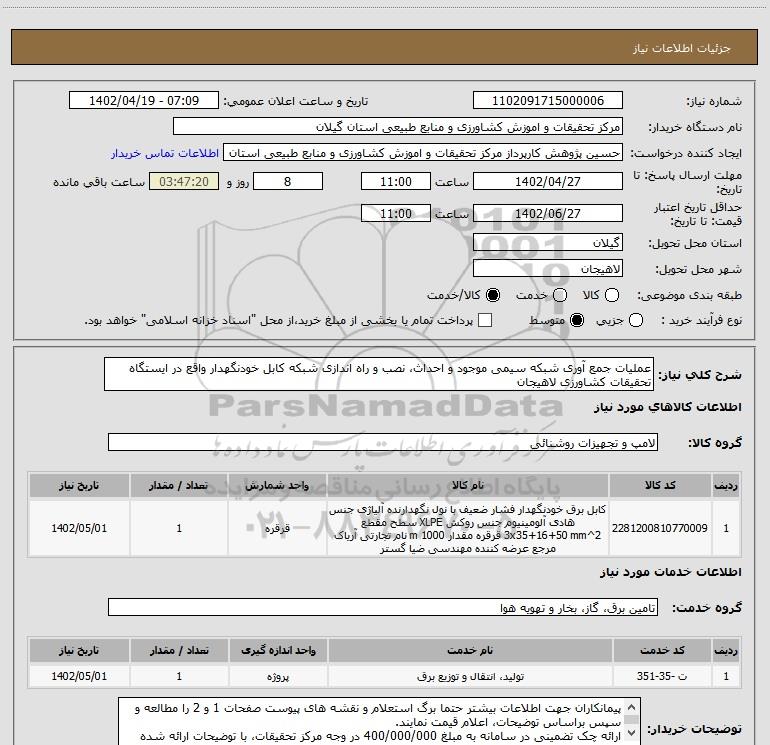Select the متوسط purchase type radio

click(577, 321)
